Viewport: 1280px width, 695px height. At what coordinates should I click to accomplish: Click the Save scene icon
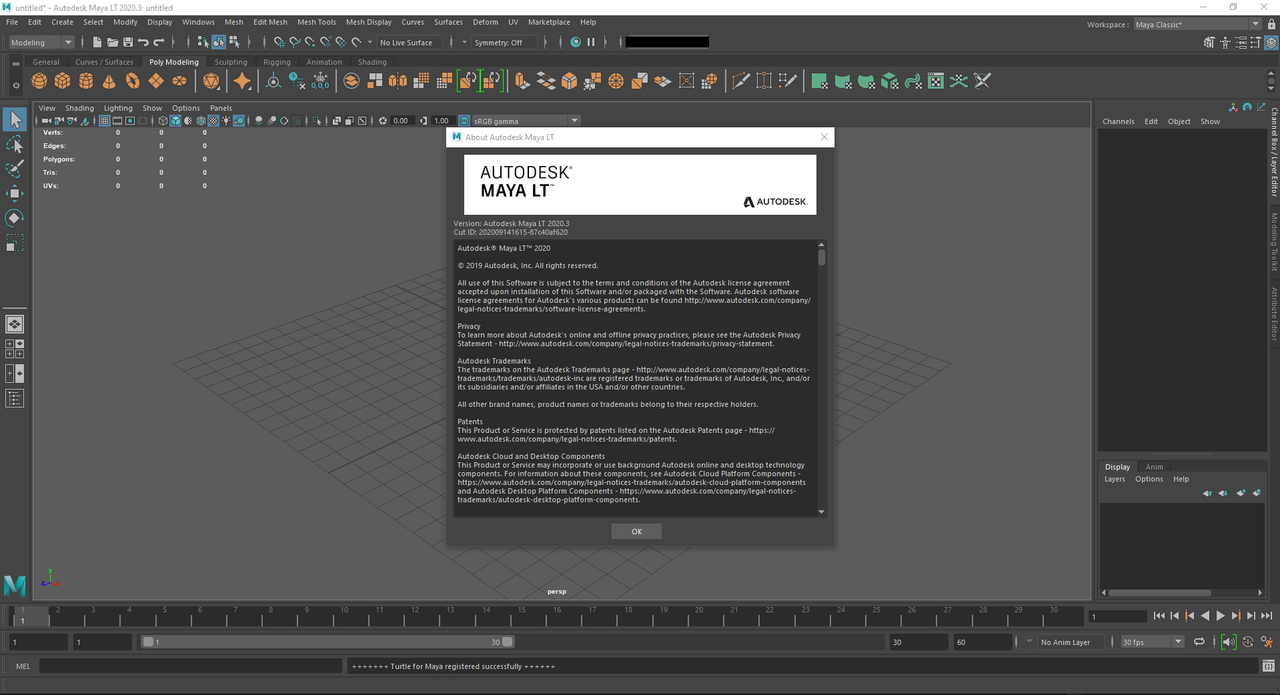[x=128, y=42]
